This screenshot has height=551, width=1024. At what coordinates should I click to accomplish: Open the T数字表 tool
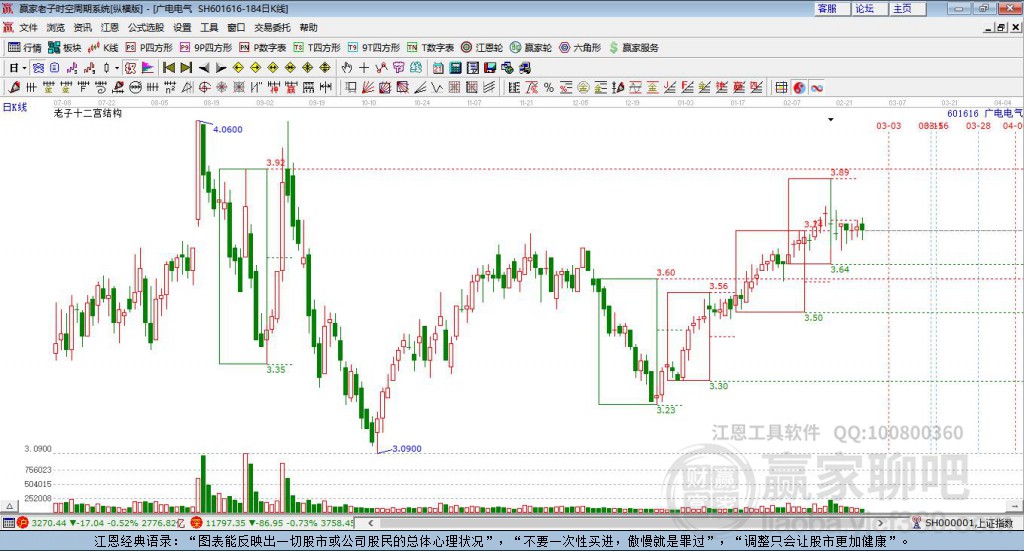(x=430, y=48)
